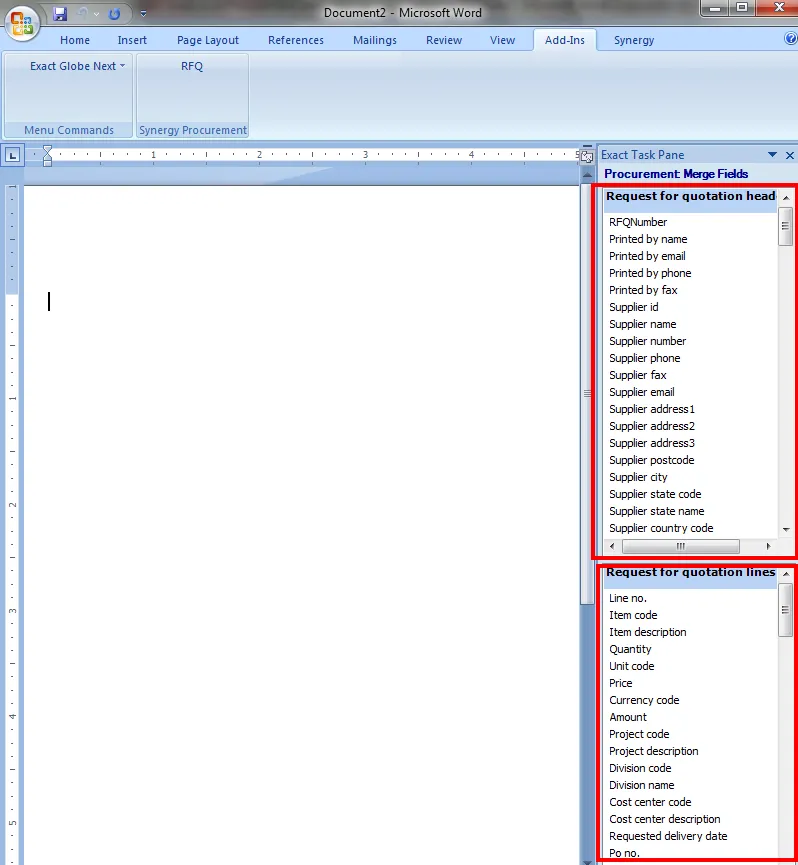This screenshot has height=865, width=798.
Task: Click the RFQ button in Synergy Procurement
Action: tap(192, 66)
